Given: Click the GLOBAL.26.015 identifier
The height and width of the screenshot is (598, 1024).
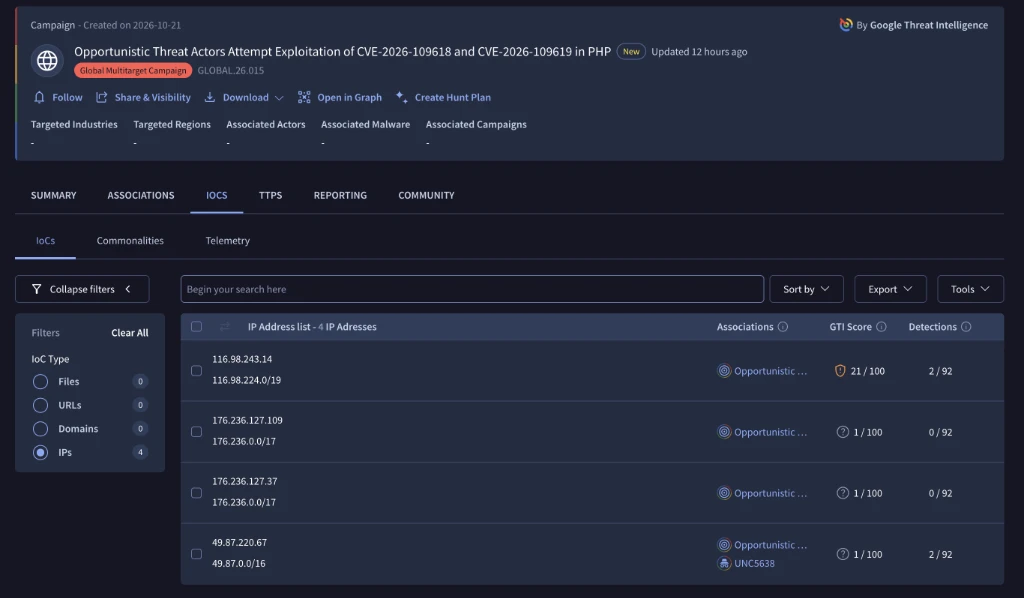Looking at the screenshot, I should coord(231,71).
